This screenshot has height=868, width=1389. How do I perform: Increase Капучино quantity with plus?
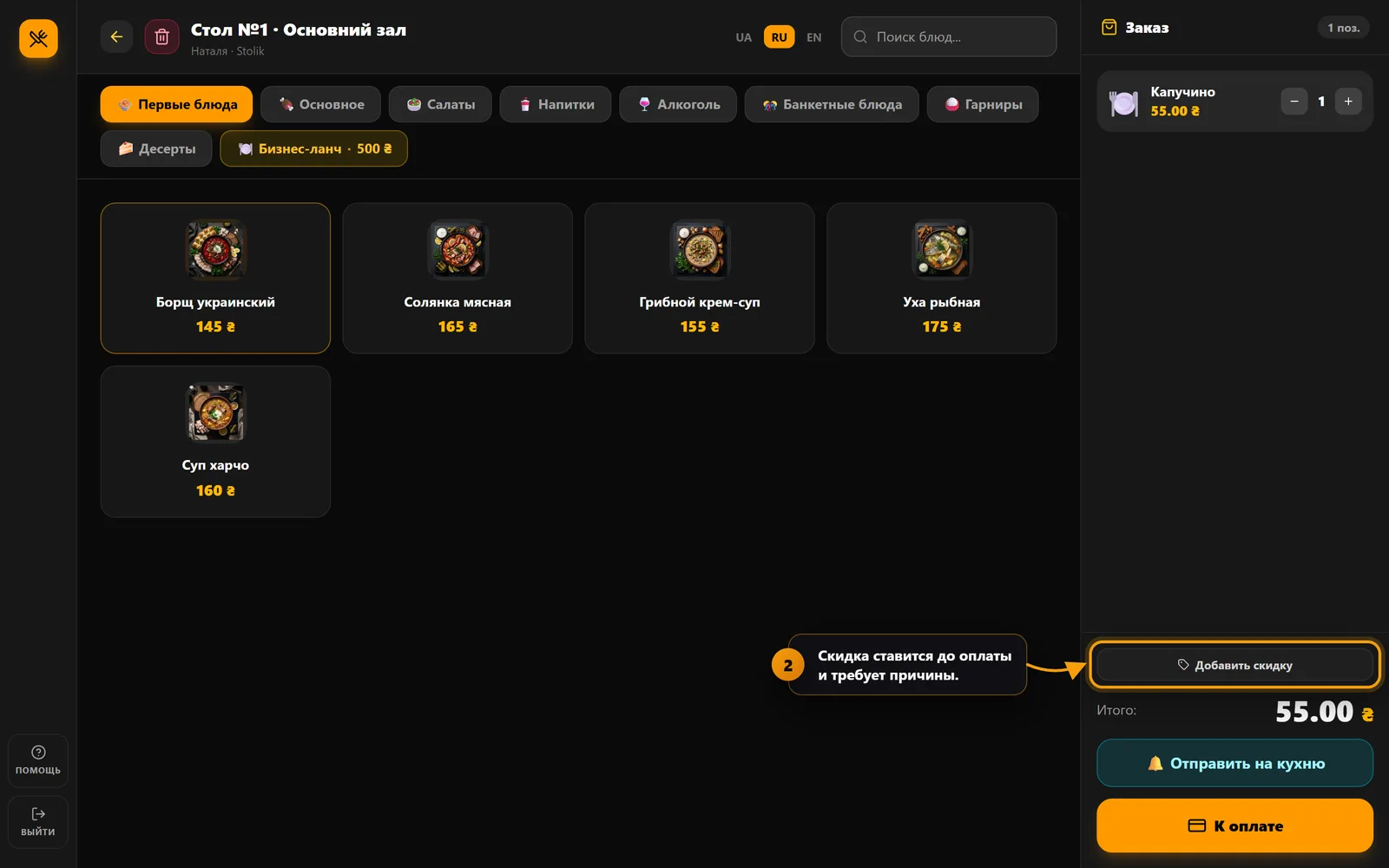[1348, 102]
